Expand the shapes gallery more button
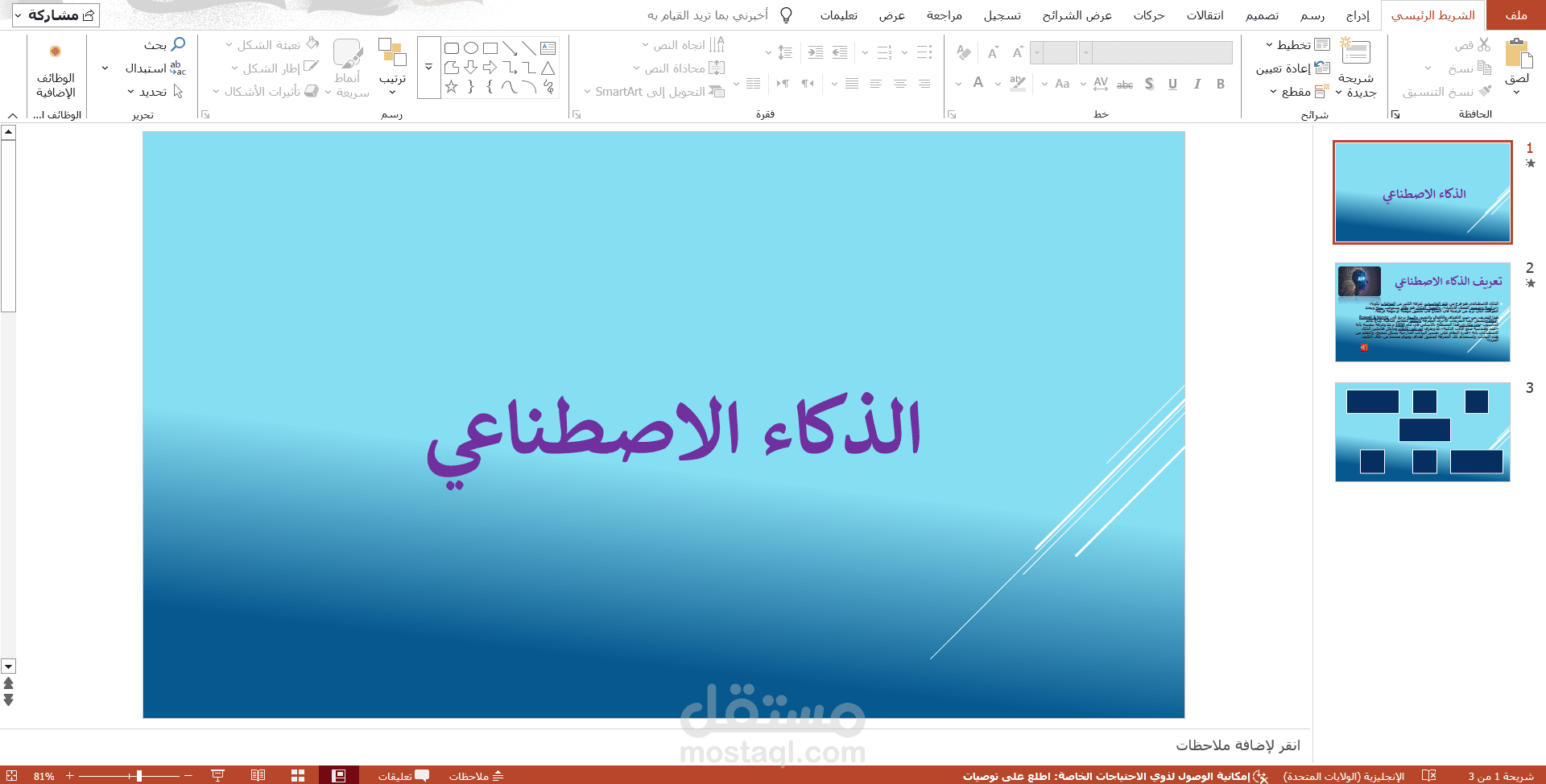The width and height of the screenshot is (1546, 784). 428,68
